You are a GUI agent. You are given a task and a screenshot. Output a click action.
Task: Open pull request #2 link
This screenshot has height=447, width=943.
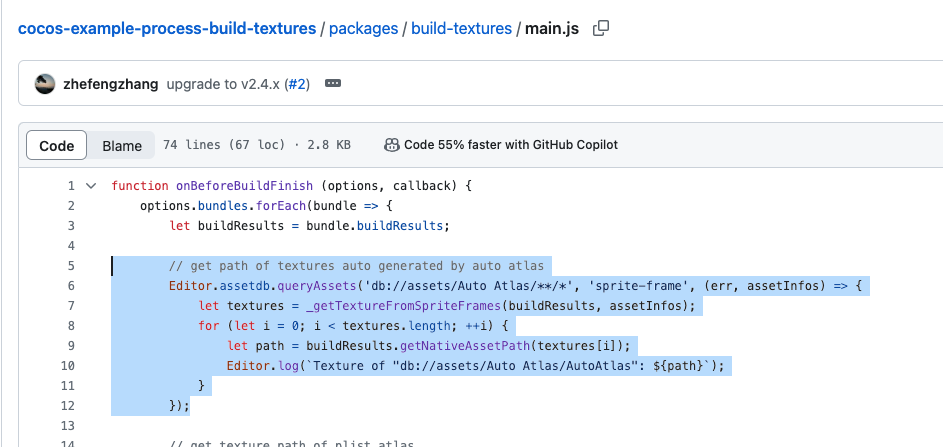pyautogui.click(x=296, y=84)
